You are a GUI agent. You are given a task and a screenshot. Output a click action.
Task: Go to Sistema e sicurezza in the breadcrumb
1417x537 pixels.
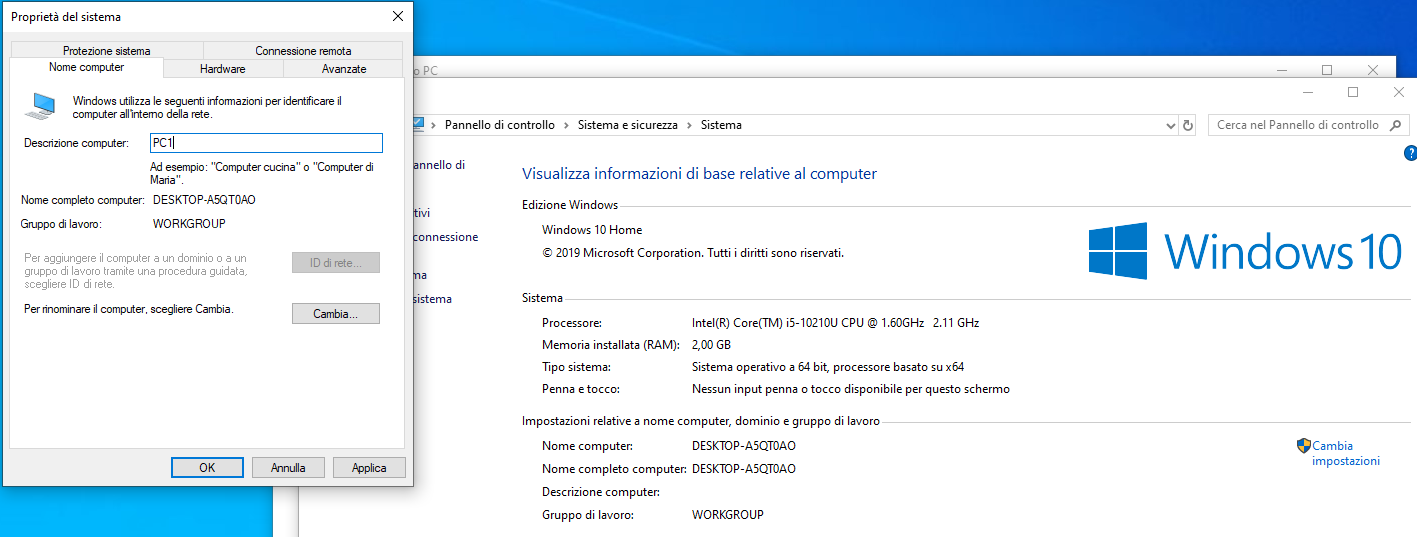tap(628, 125)
